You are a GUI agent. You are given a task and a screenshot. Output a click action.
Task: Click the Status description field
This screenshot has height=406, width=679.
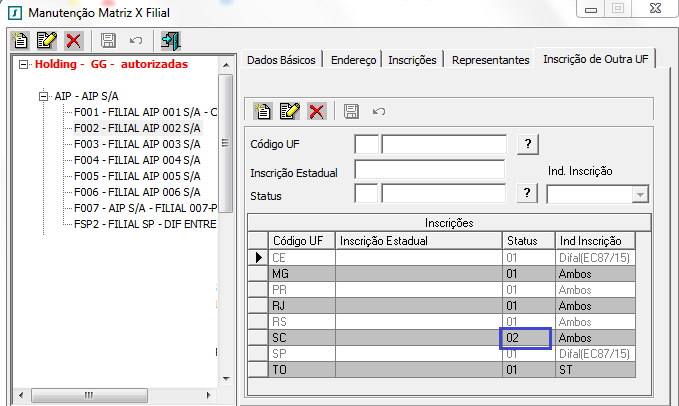pos(443,193)
